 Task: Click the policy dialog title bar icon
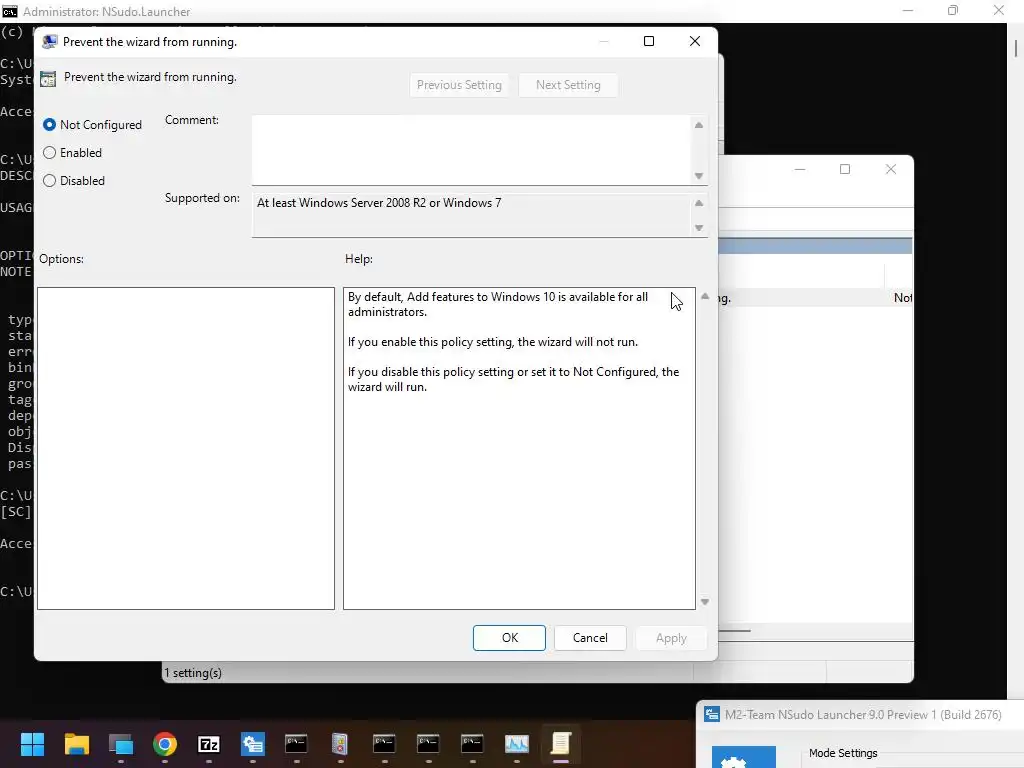coord(49,42)
